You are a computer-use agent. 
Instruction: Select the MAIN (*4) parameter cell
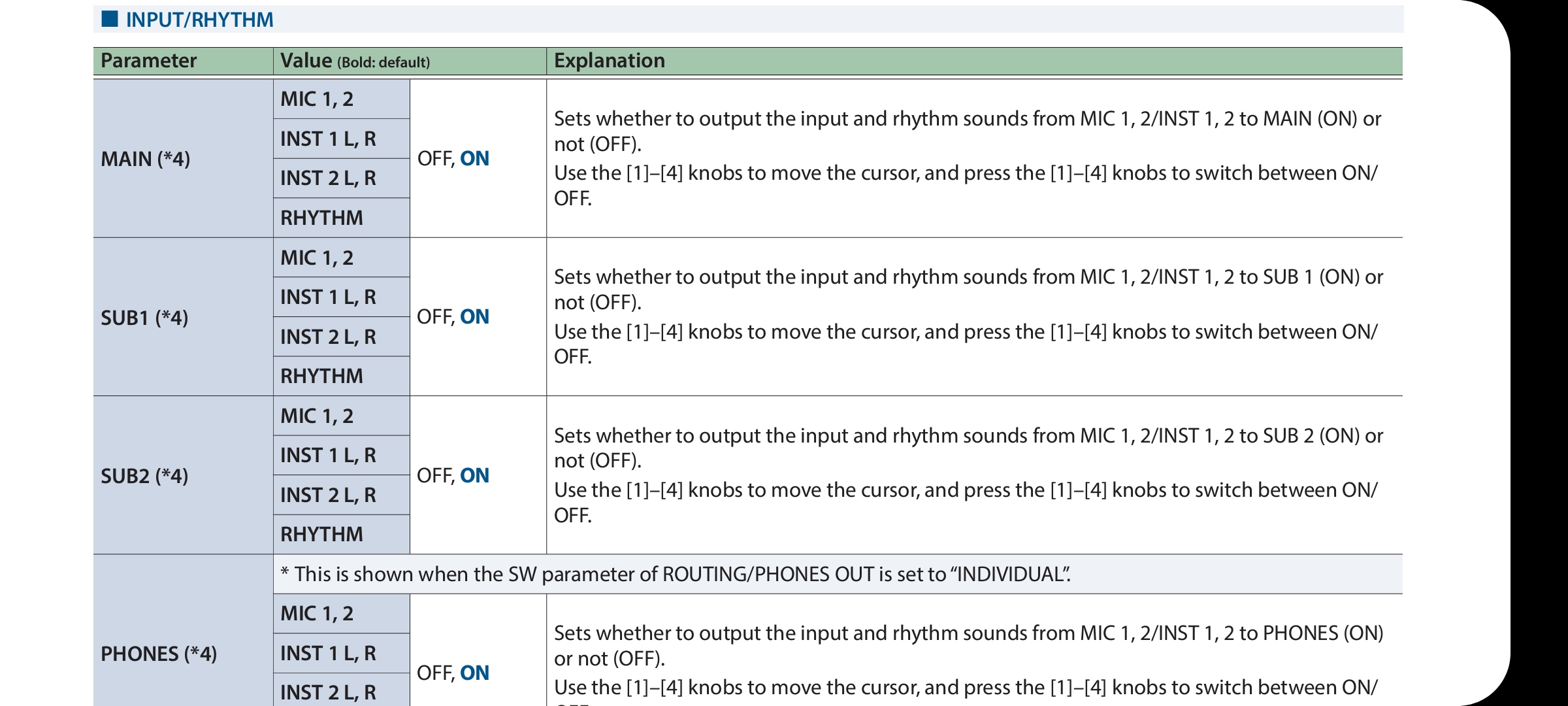183,158
